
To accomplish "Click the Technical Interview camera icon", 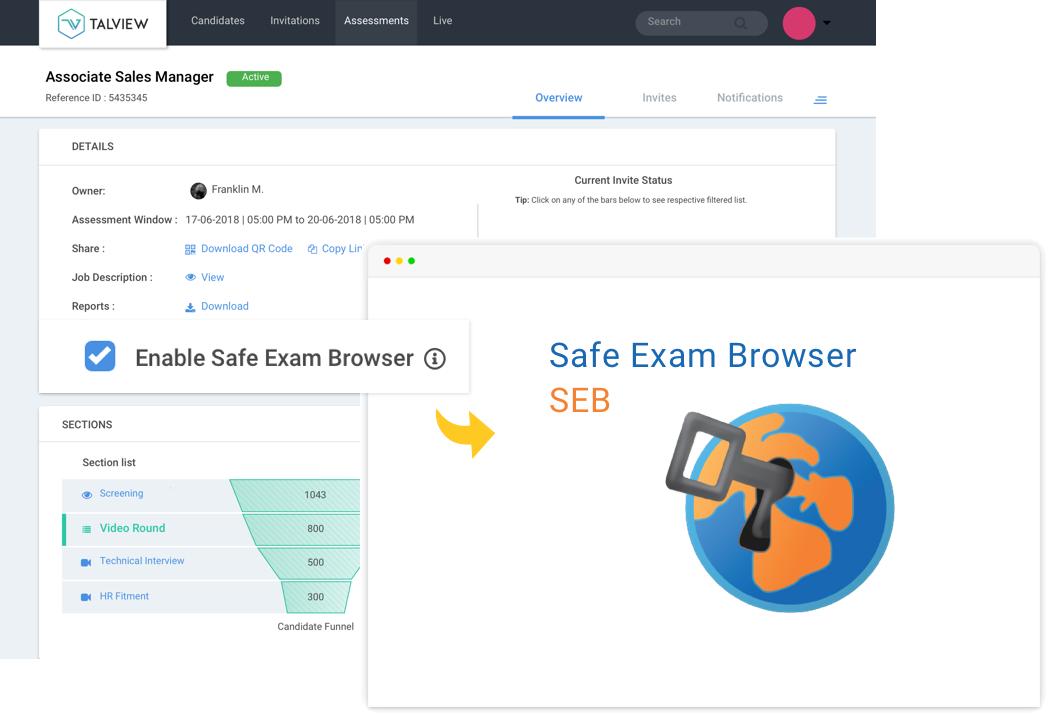I will (x=86, y=563).
